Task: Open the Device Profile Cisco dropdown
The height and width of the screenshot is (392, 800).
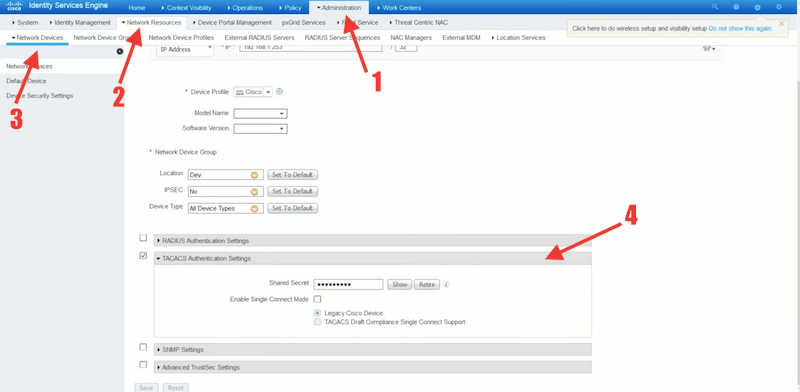Action: tap(253, 92)
